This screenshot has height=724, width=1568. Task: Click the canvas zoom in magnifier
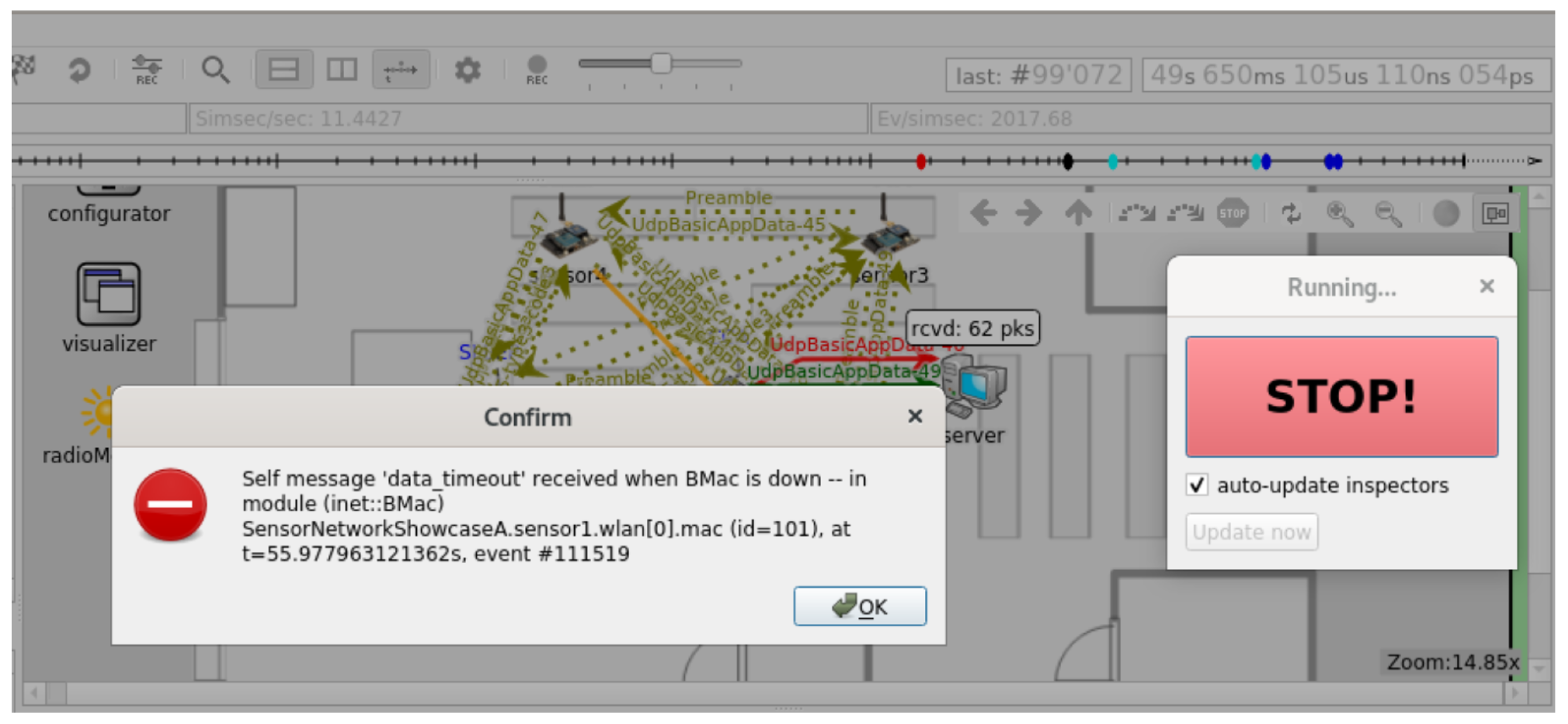tap(1339, 214)
